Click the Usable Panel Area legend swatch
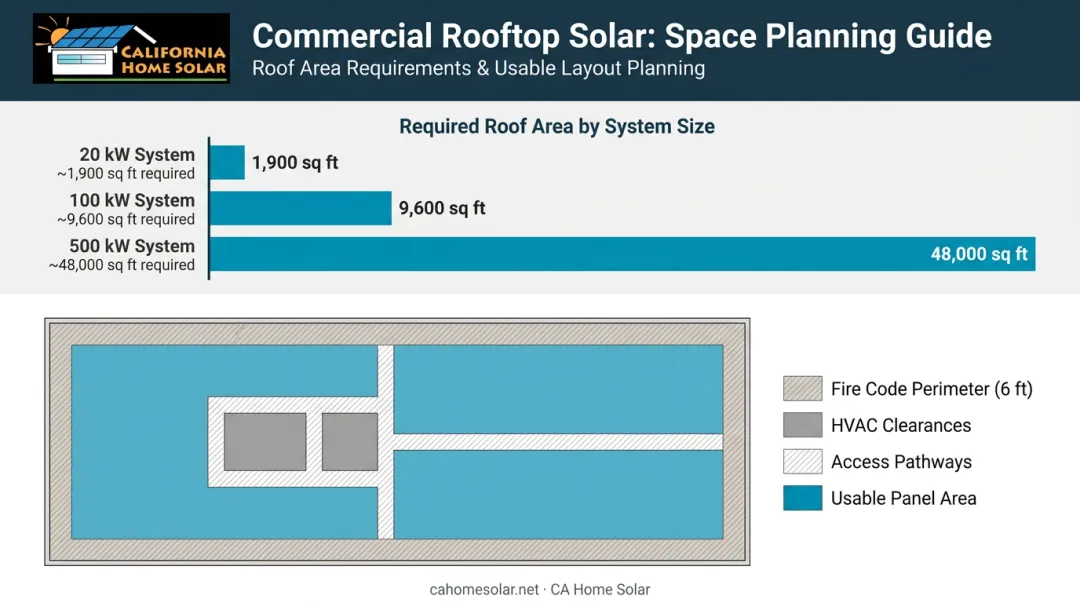1080x603 pixels. pyautogui.click(x=802, y=498)
